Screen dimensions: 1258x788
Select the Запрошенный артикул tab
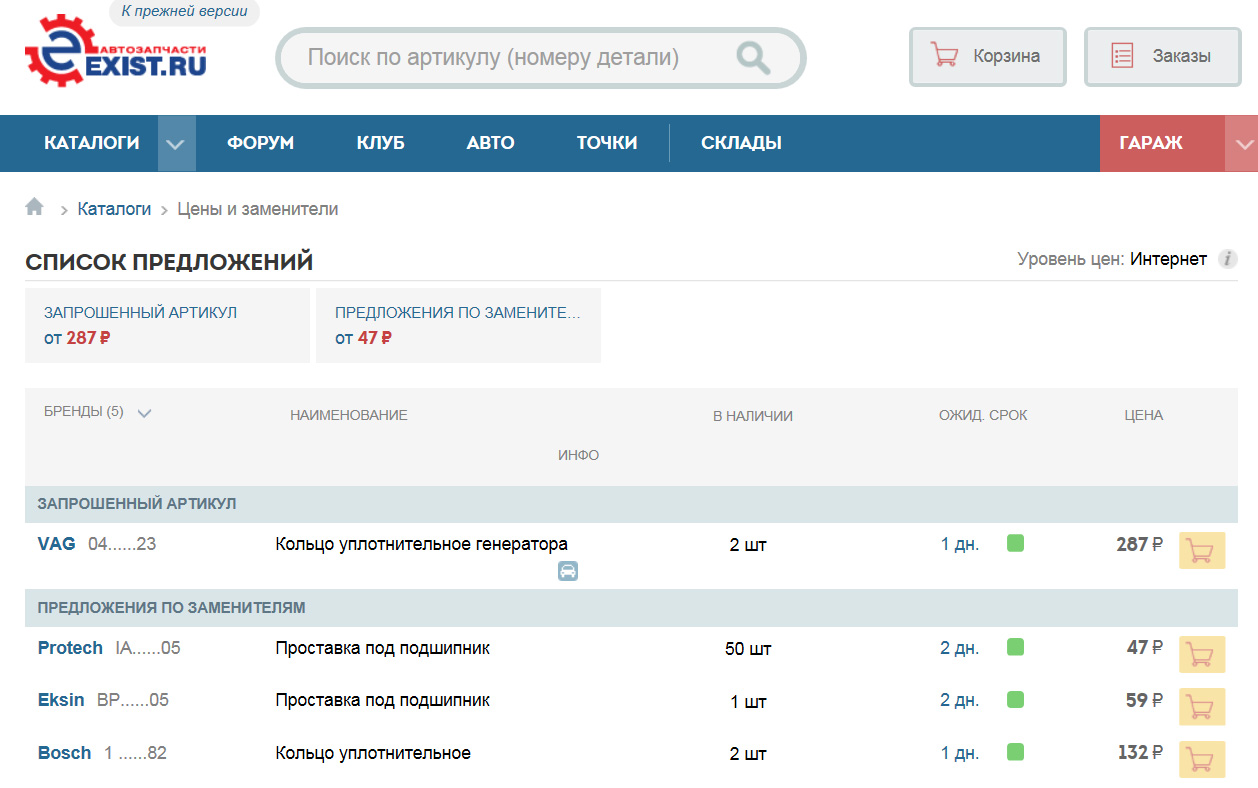[167, 325]
